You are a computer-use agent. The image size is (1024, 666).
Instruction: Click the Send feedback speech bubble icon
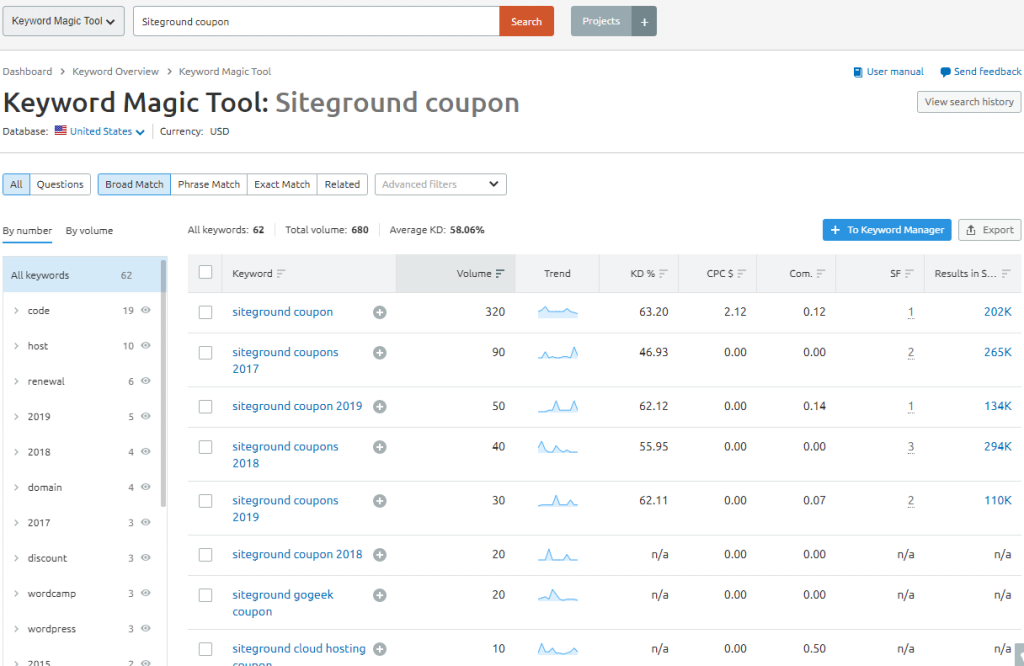945,72
